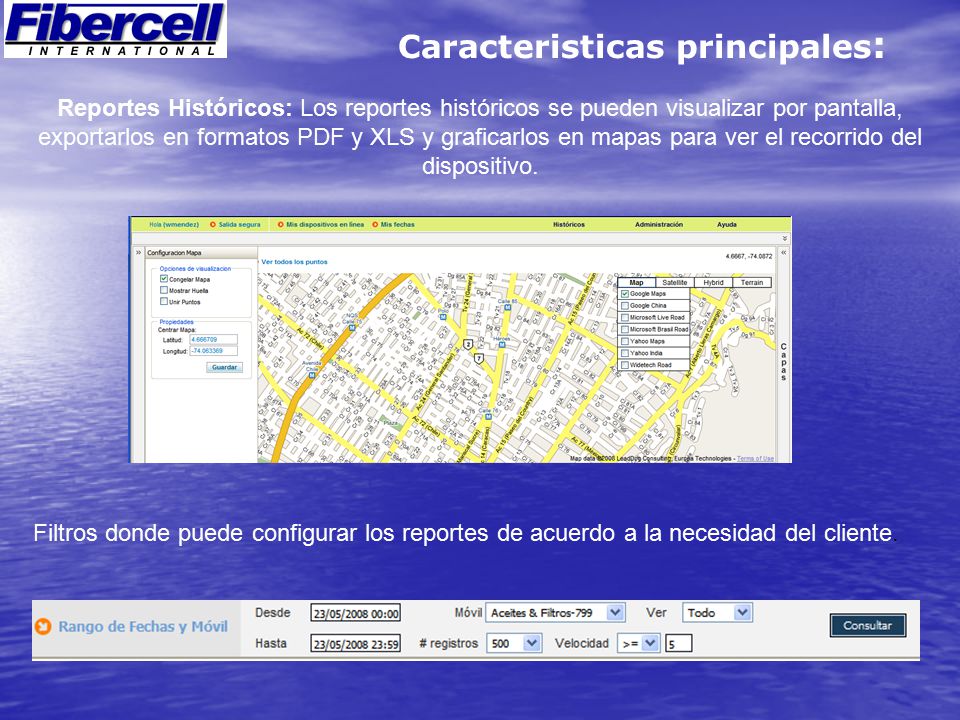Click the Calle 85 transit station icon

[x=508, y=307]
